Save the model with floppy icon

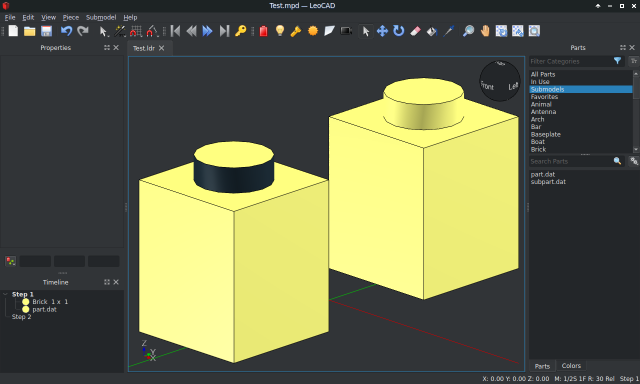tap(47, 31)
